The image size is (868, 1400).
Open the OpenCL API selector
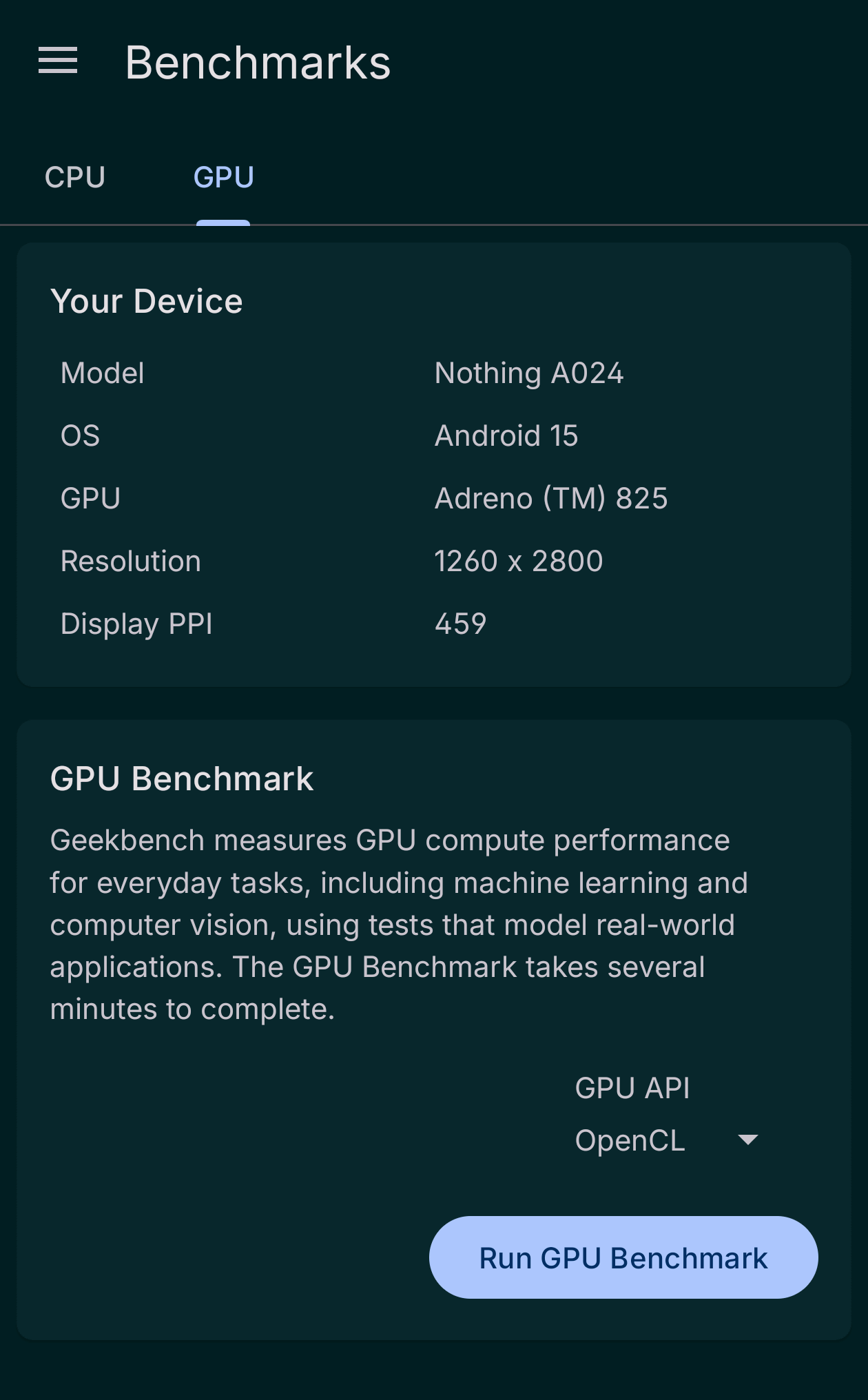pos(630,1141)
